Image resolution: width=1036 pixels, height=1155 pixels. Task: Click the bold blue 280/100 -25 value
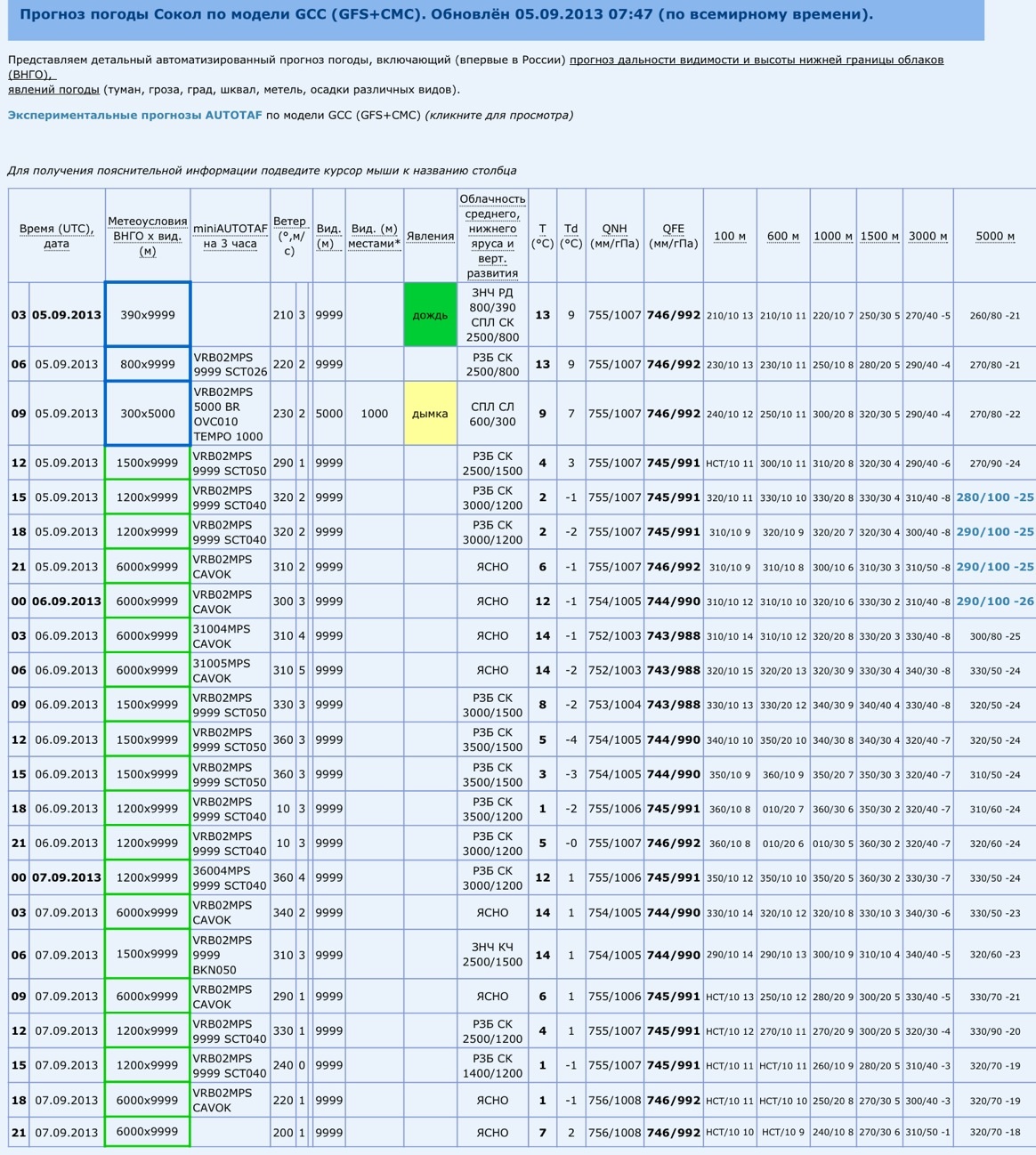pyautogui.click(x=994, y=497)
